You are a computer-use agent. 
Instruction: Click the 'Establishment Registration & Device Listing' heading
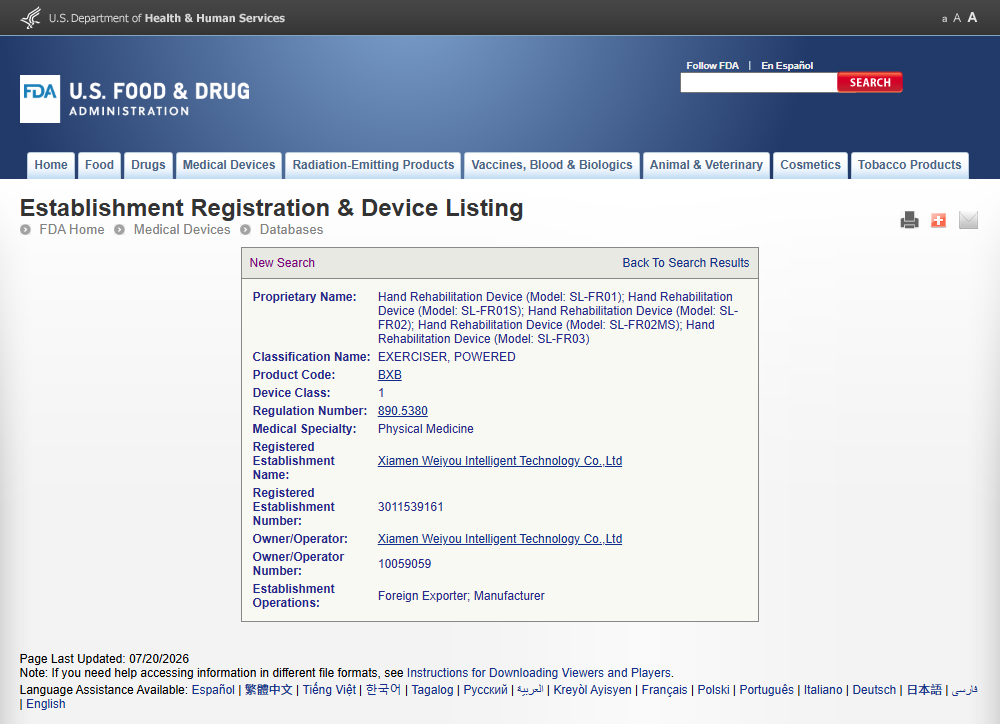pos(272,208)
